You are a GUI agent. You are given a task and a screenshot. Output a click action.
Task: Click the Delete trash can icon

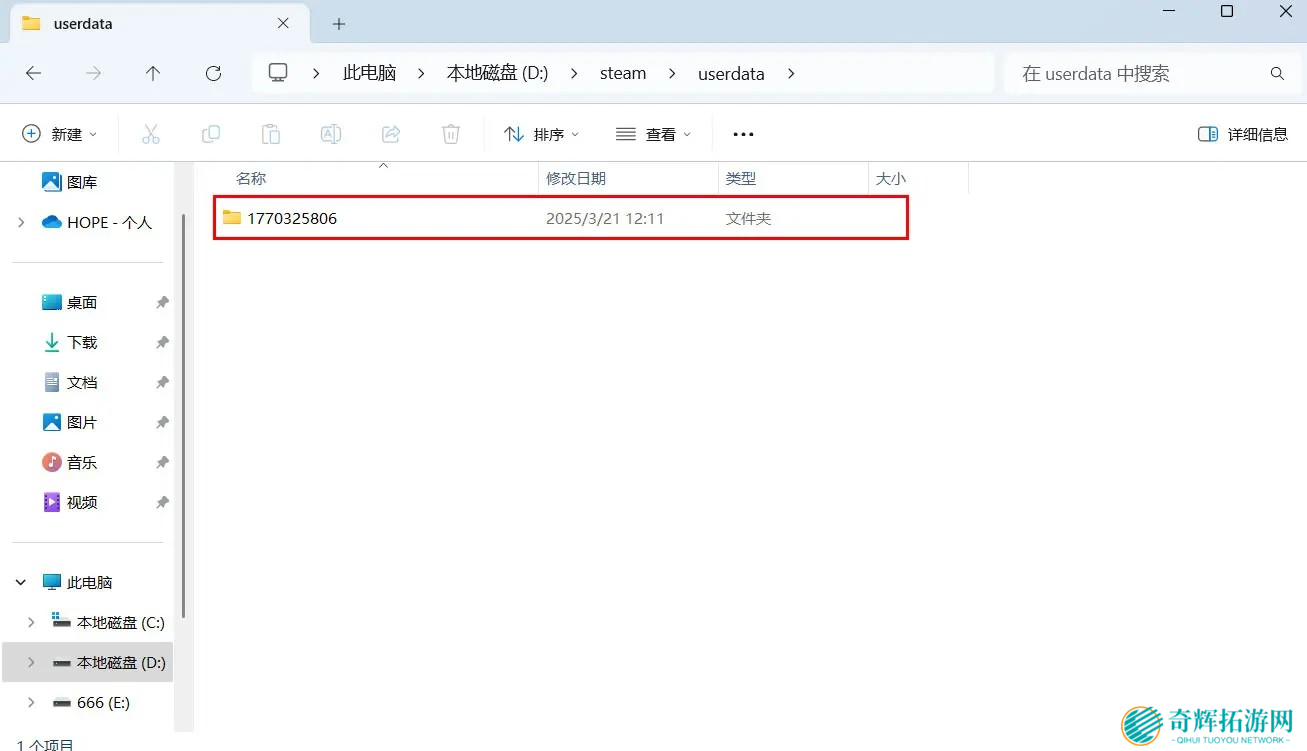(451, 134)
